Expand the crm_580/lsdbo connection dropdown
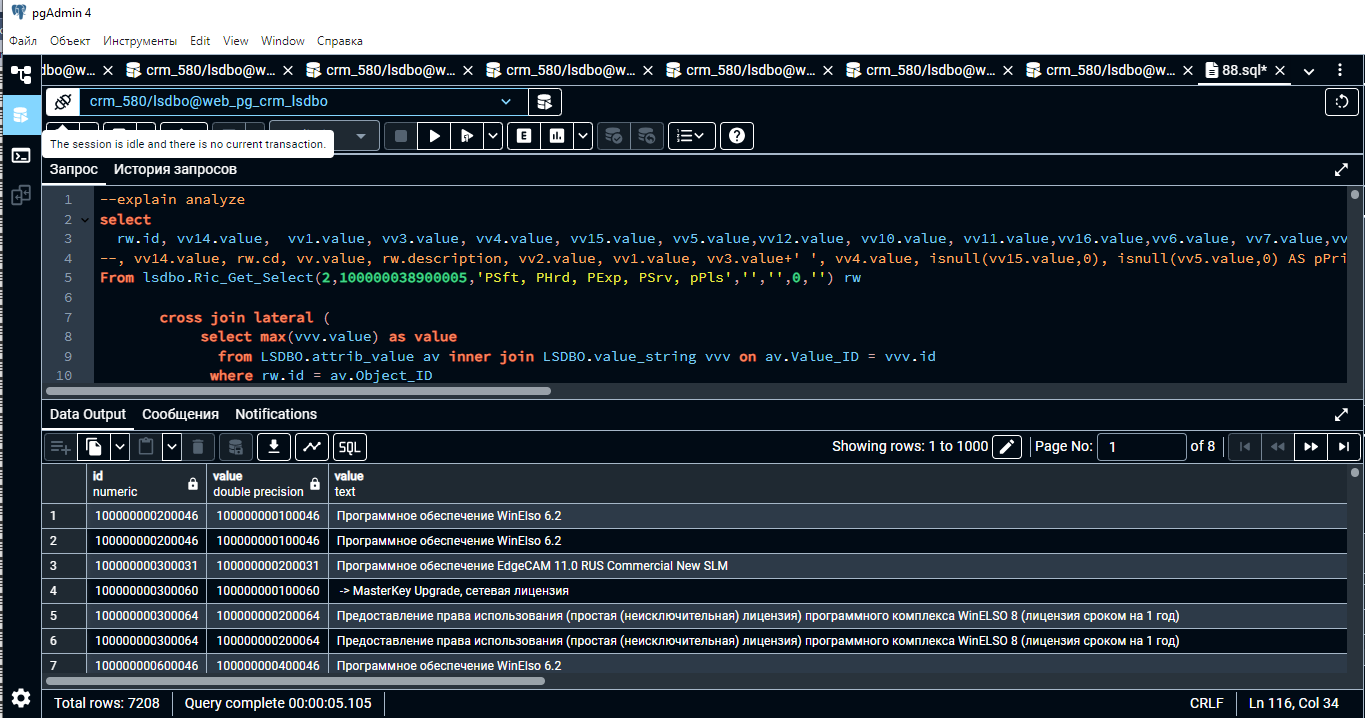Screen dimensions: 1365x718 tap(506, 102)
